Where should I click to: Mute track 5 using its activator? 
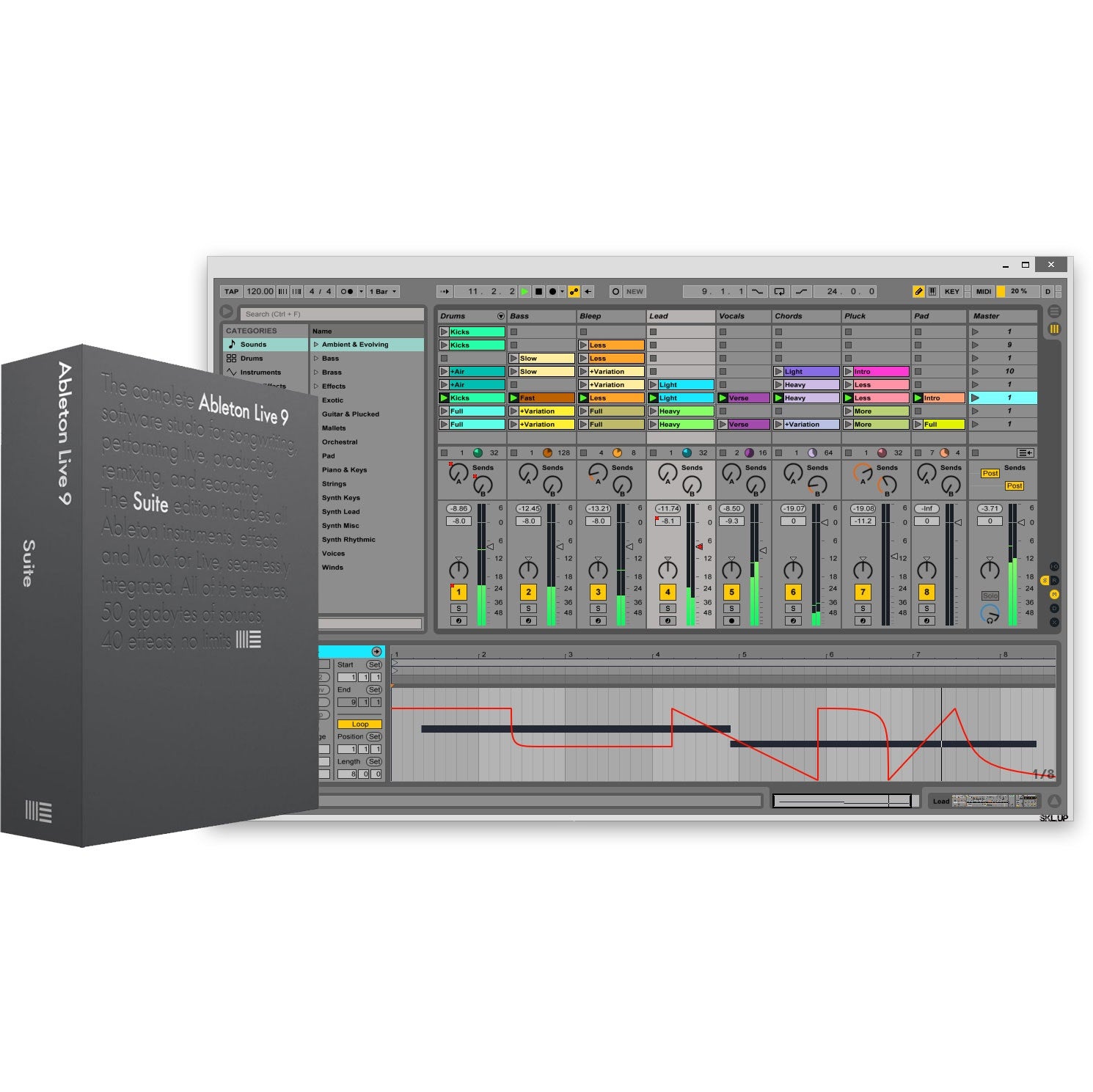coord(731,592)
